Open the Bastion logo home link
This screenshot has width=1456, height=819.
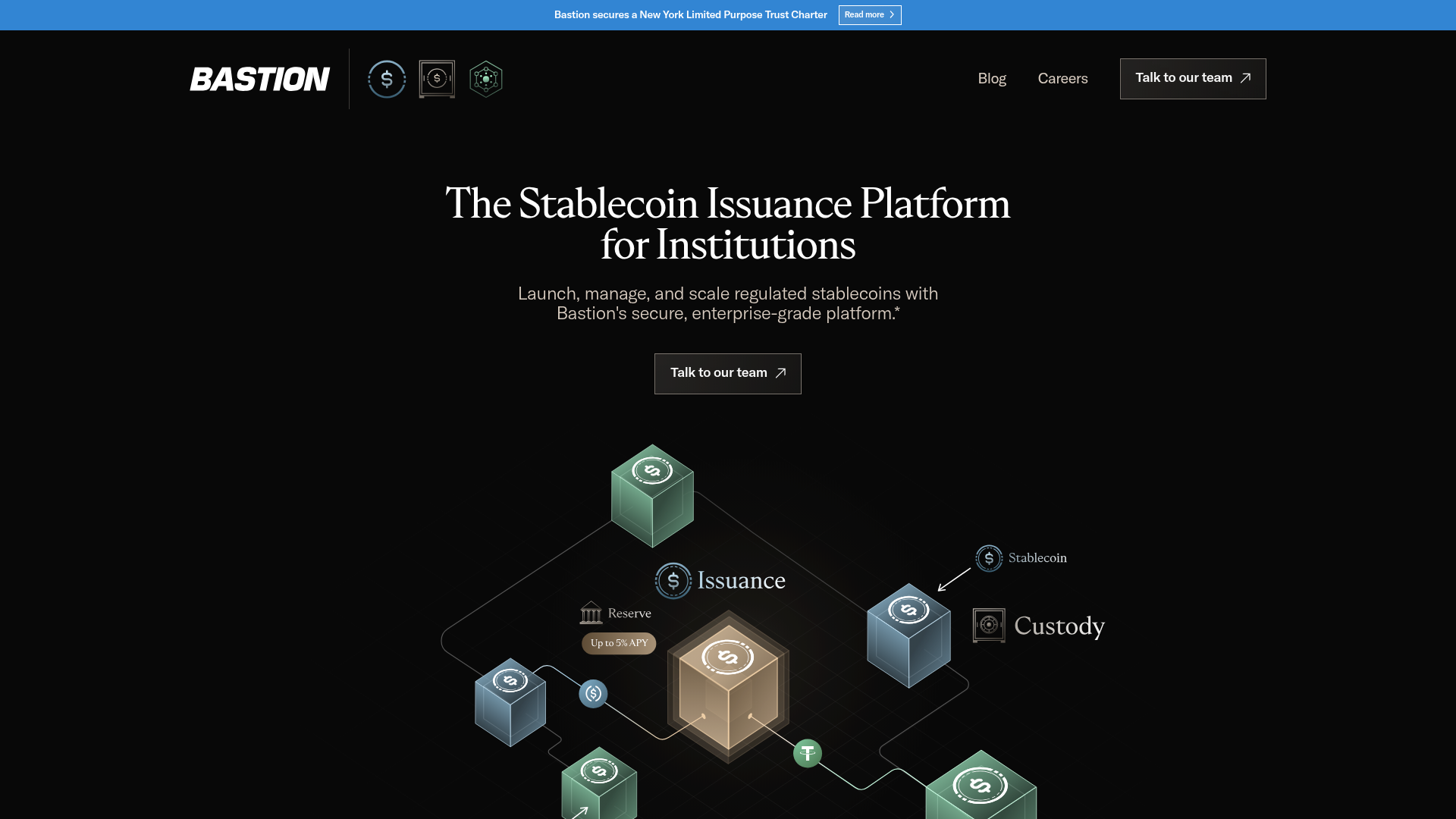[259, 79]
